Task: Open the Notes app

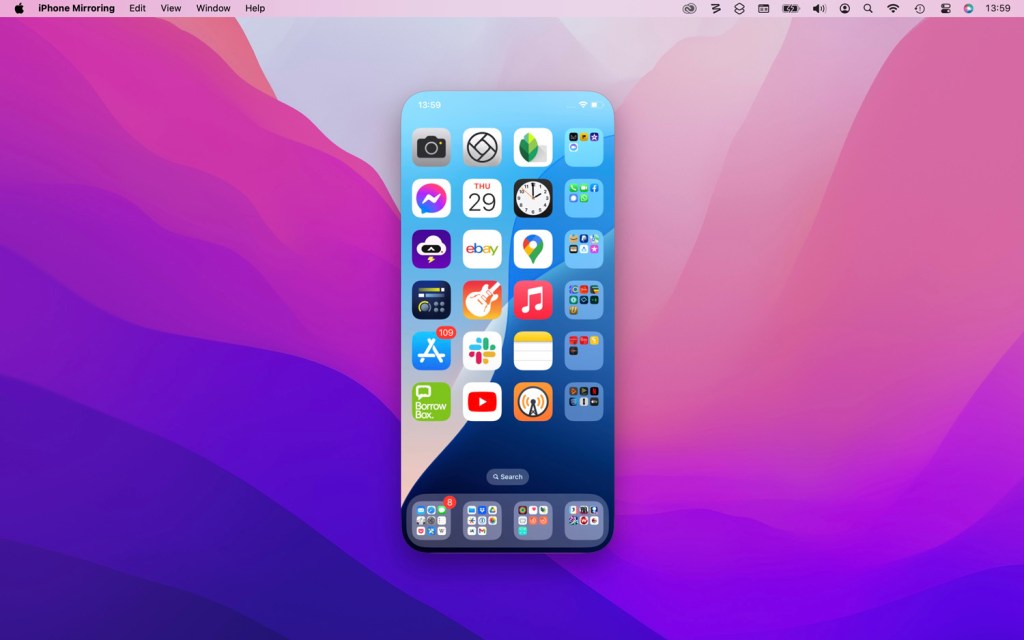Action: pyautogui.click(x=533, y=351)
